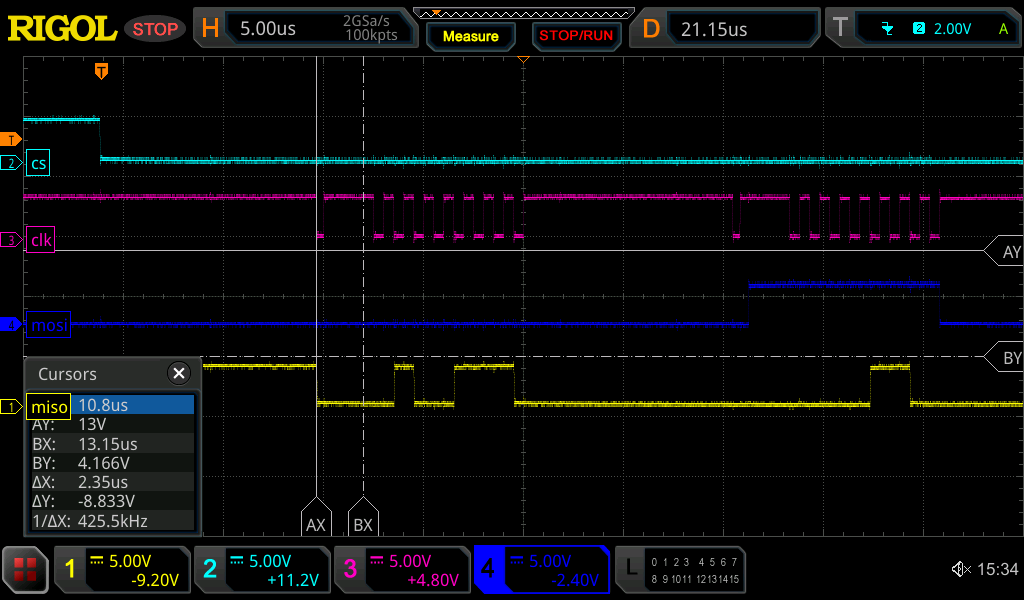Select the 1/ΔX 425.5kHz row

coord(112,520)
